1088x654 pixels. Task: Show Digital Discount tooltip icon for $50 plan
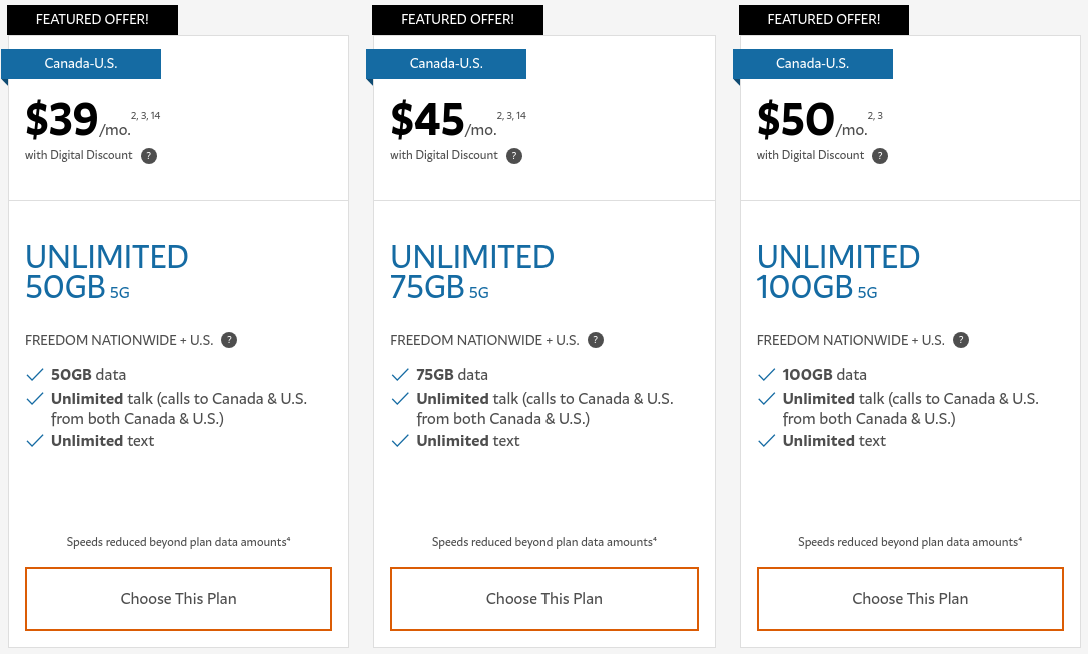click(880, 155)
